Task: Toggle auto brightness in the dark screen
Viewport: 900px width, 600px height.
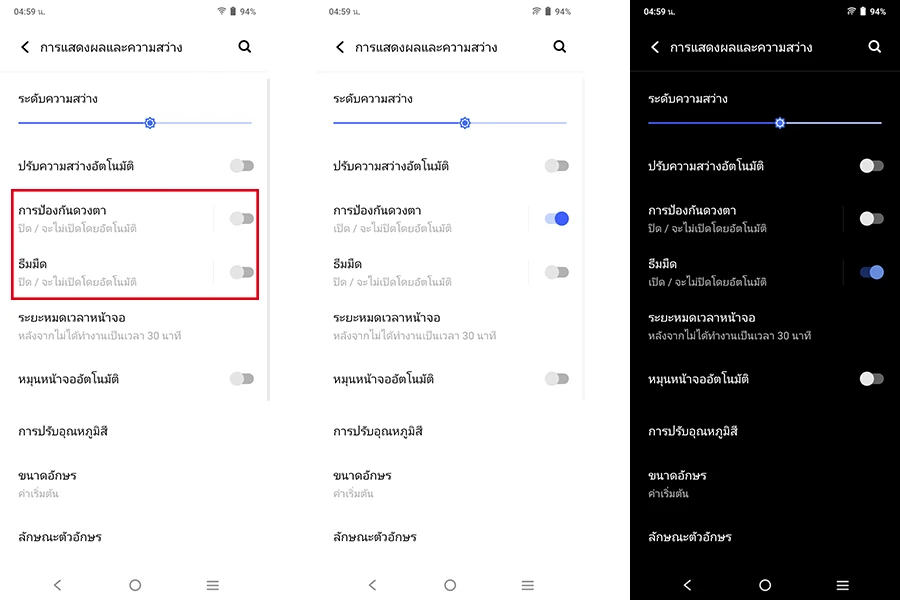Action: 871,166
